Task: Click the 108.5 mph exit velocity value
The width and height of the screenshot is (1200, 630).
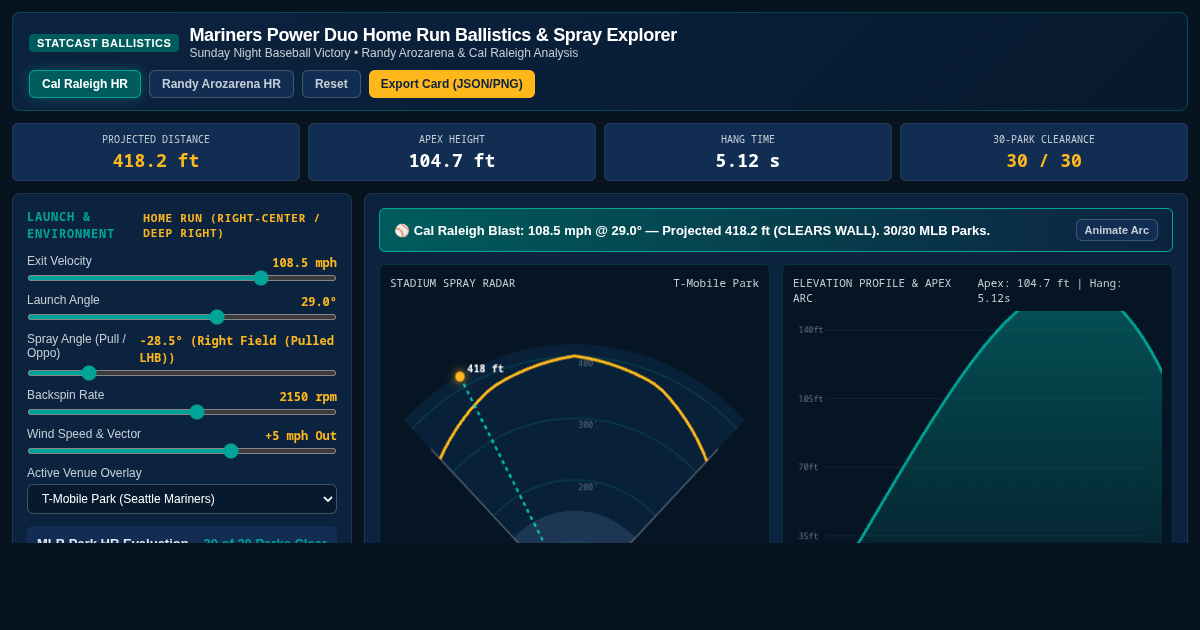Action: [304, 263]
